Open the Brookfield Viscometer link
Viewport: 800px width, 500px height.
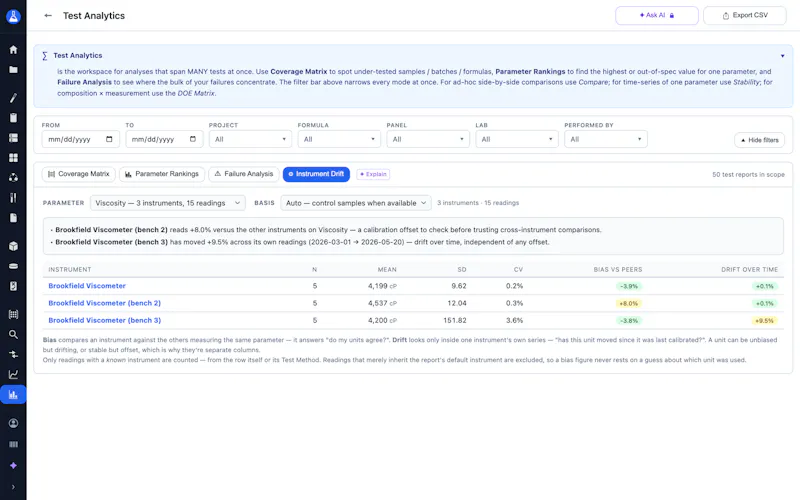(x=87, y=286)
